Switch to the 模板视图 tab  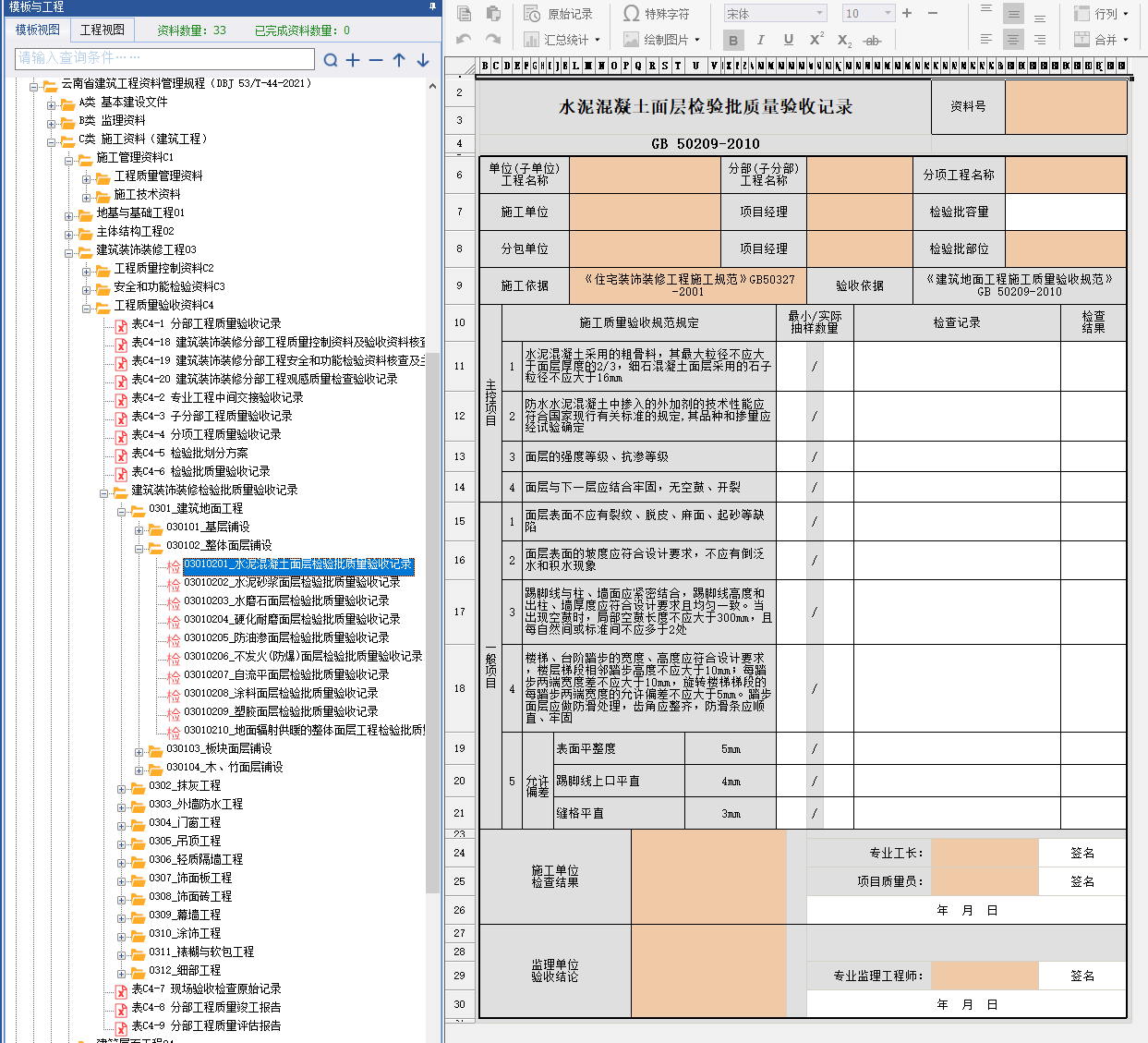pyautogui.click(x=38, y=30)
